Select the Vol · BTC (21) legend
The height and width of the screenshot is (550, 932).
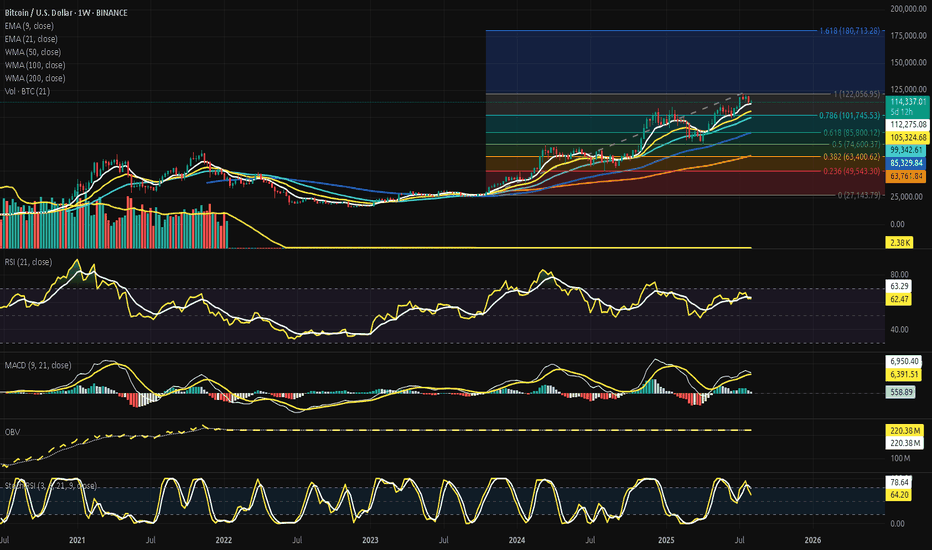27,91
